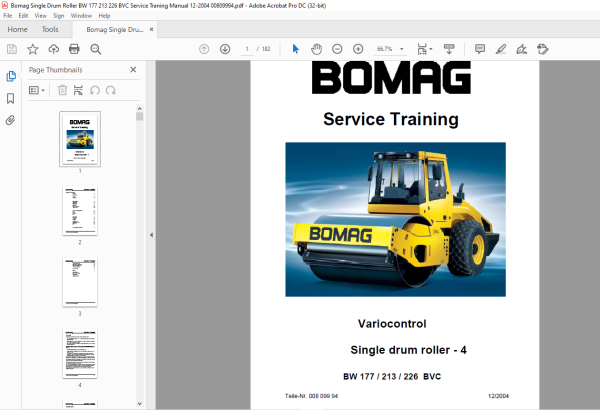Go to next page arrow
Image resolution: width=600 pixels, height=410 pixels.
225,49
